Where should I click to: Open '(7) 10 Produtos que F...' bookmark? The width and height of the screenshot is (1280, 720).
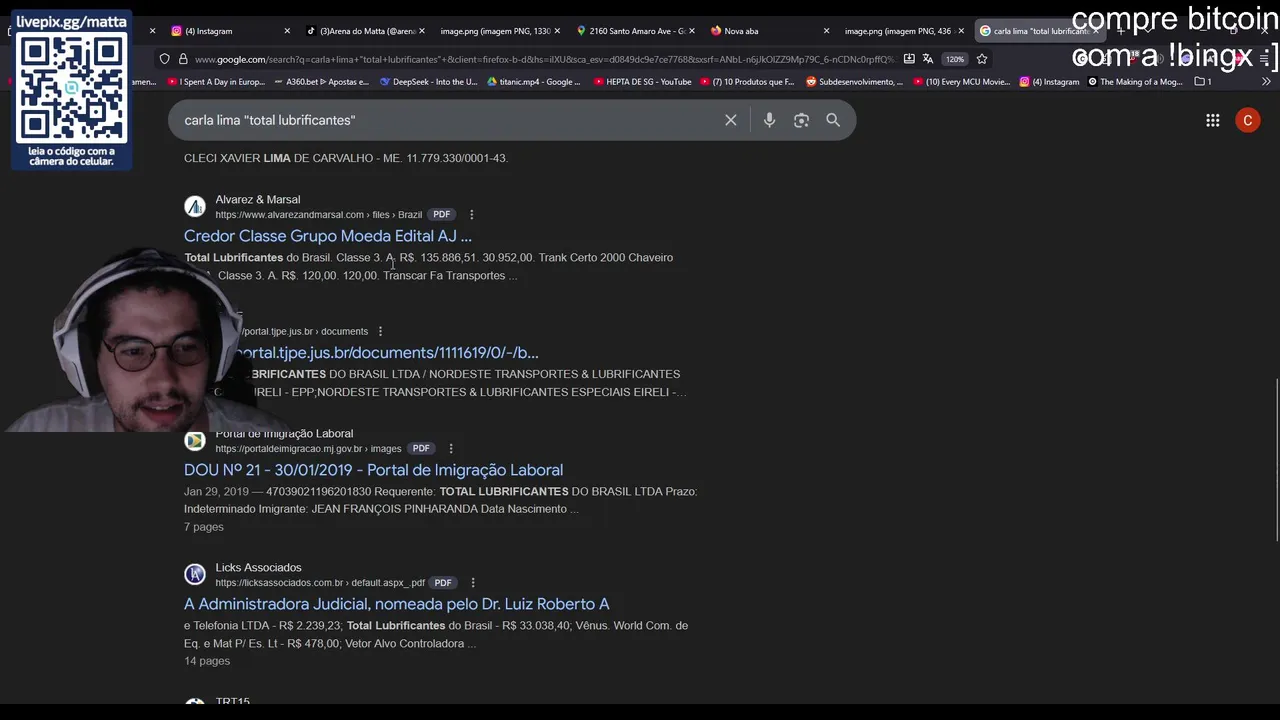point(748,82)
